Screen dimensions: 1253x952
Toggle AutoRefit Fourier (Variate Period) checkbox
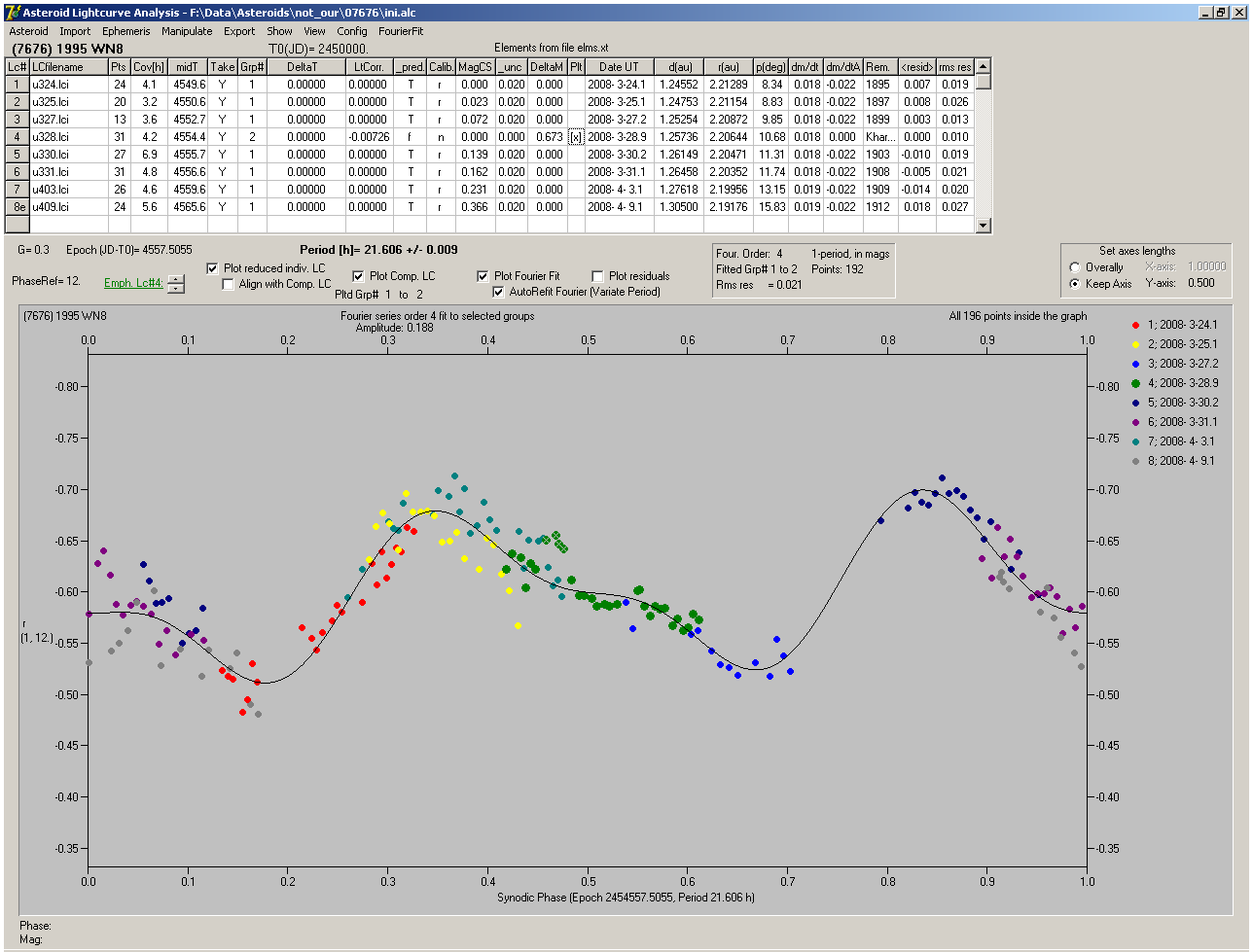(499, 292)
